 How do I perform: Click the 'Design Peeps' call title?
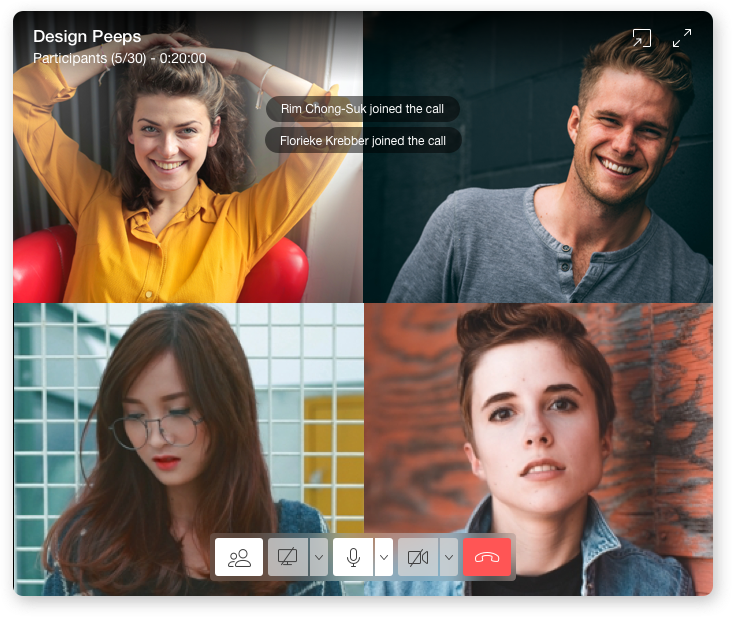pyautogui.click(x=87, y=36)
